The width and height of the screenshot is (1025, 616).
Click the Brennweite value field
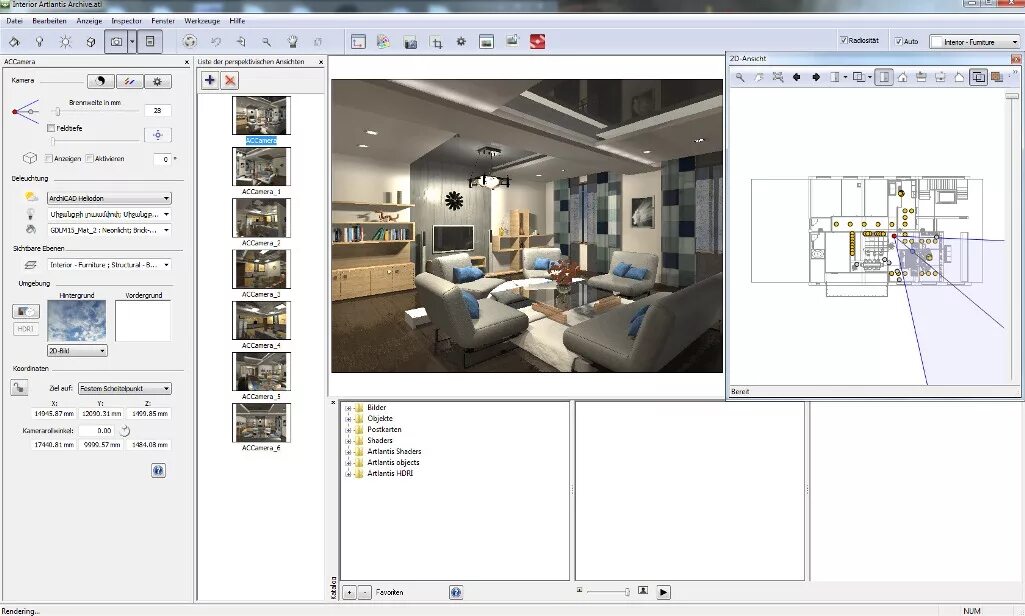tap(158, 111)
